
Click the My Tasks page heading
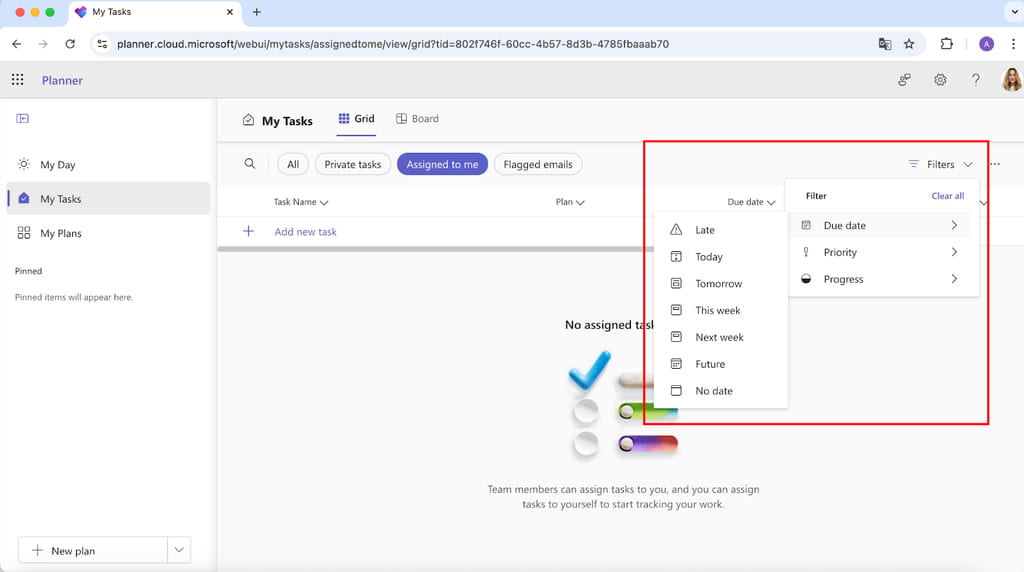point(287,121)
